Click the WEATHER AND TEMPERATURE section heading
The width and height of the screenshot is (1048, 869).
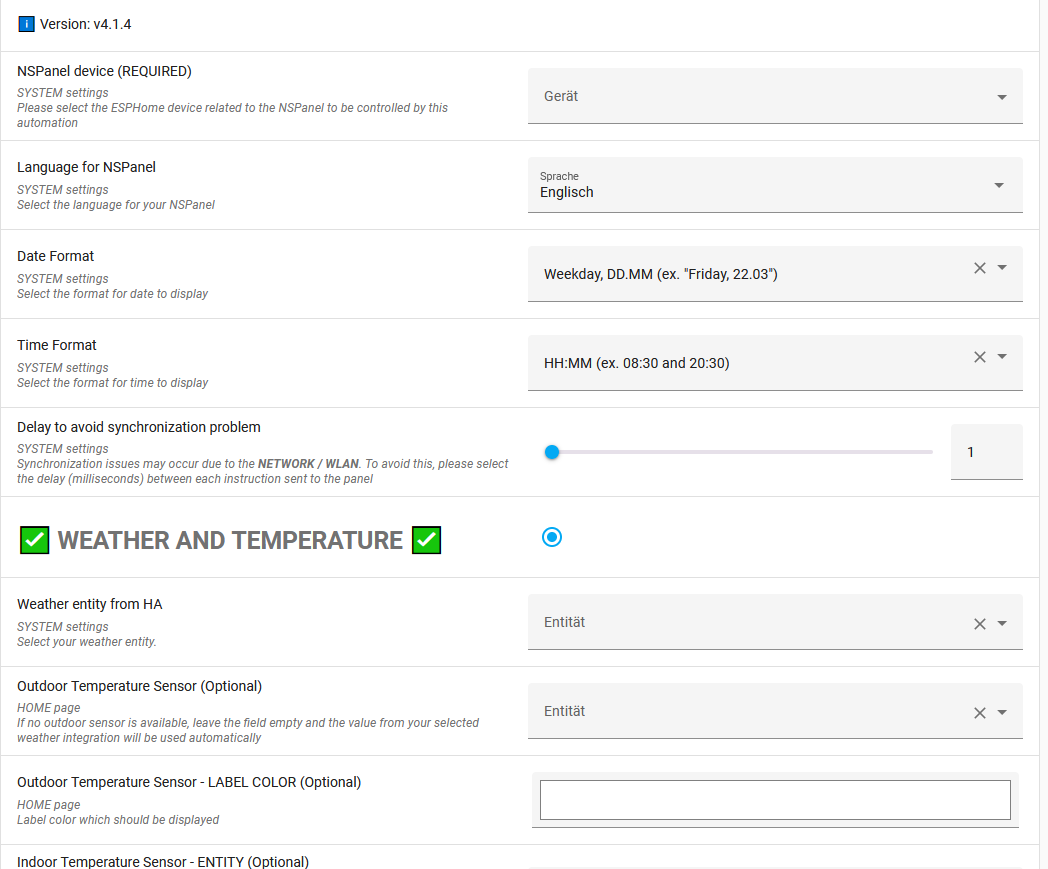pyautogui.click(x=230, y=540)
